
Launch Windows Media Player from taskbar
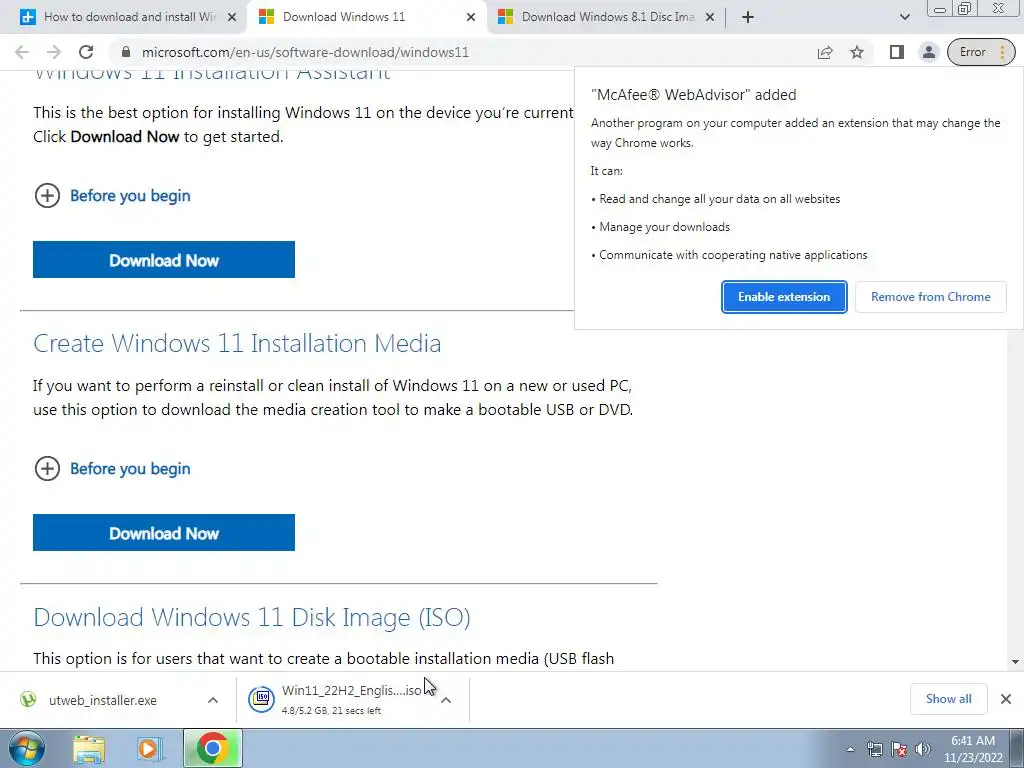(149, 749)
